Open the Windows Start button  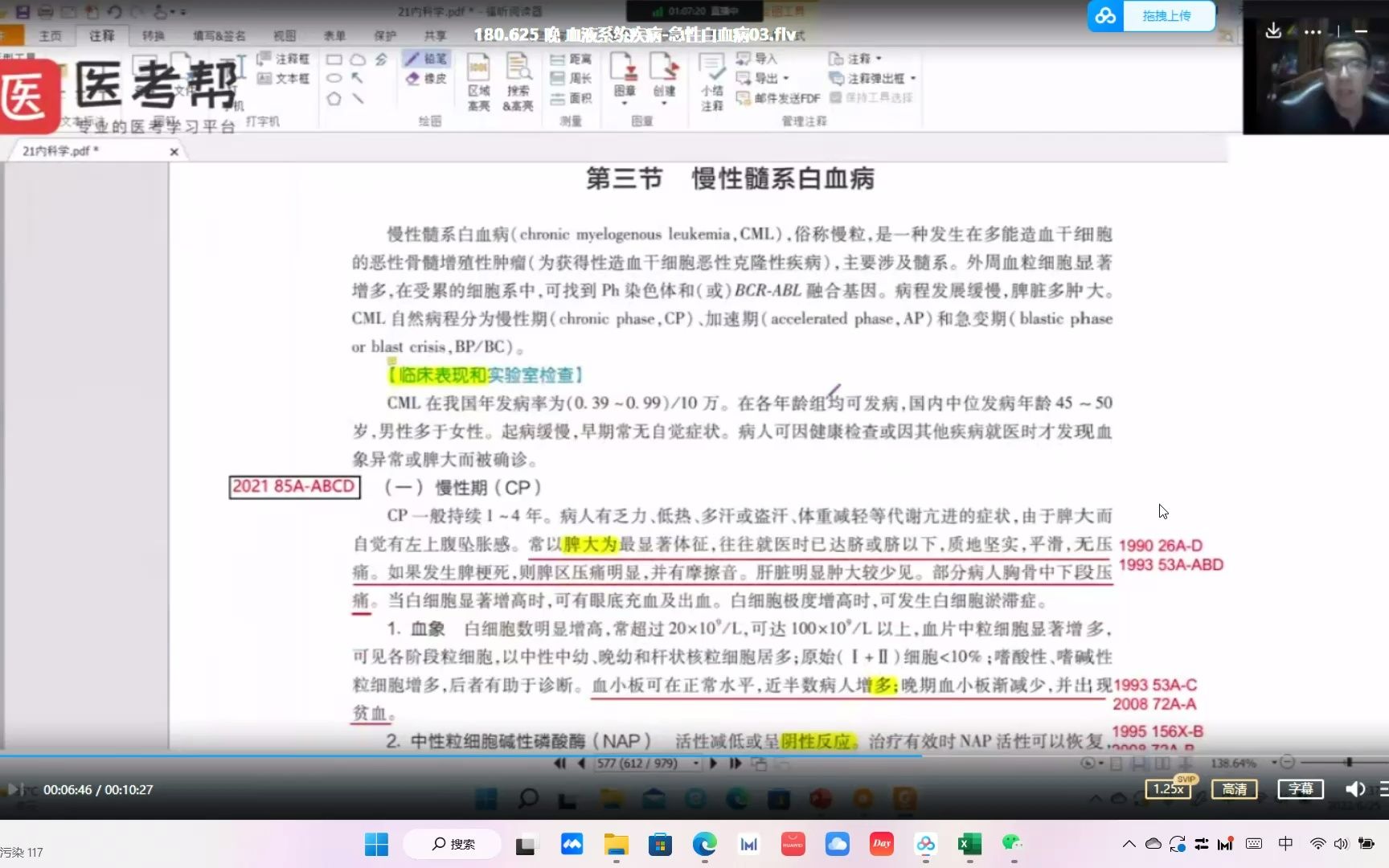coord(376,844)
